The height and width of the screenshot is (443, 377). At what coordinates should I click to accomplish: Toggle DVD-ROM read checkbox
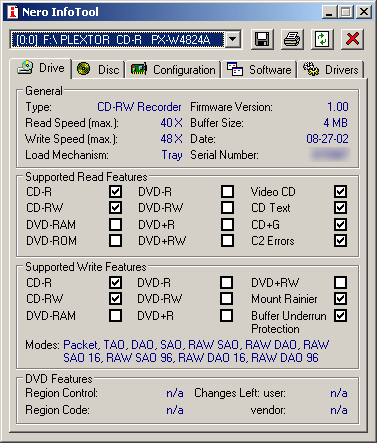115,240
